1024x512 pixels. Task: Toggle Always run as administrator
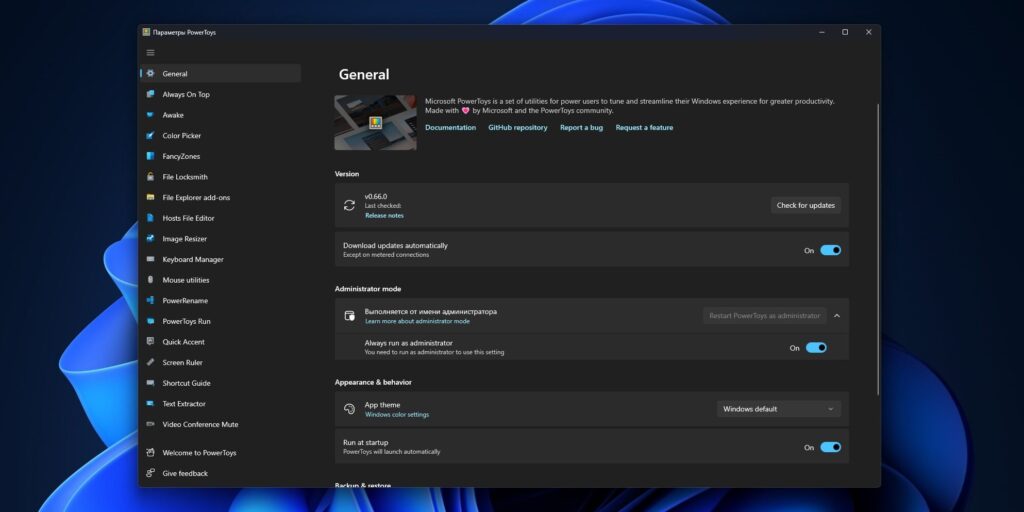tap(816, 347)
